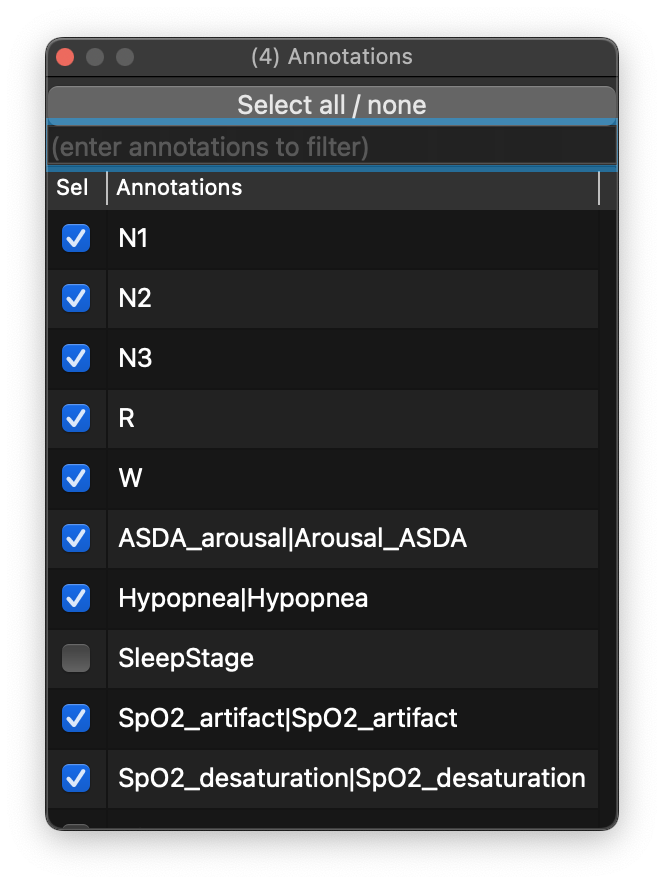Select the SleepStage row label

click(x=186, y=658)
